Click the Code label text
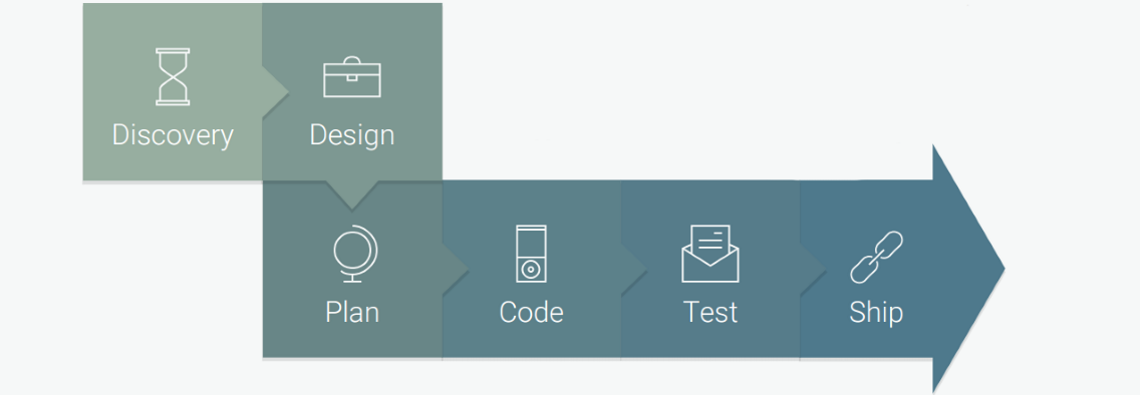1140x395 pixels. click(531, 313)
